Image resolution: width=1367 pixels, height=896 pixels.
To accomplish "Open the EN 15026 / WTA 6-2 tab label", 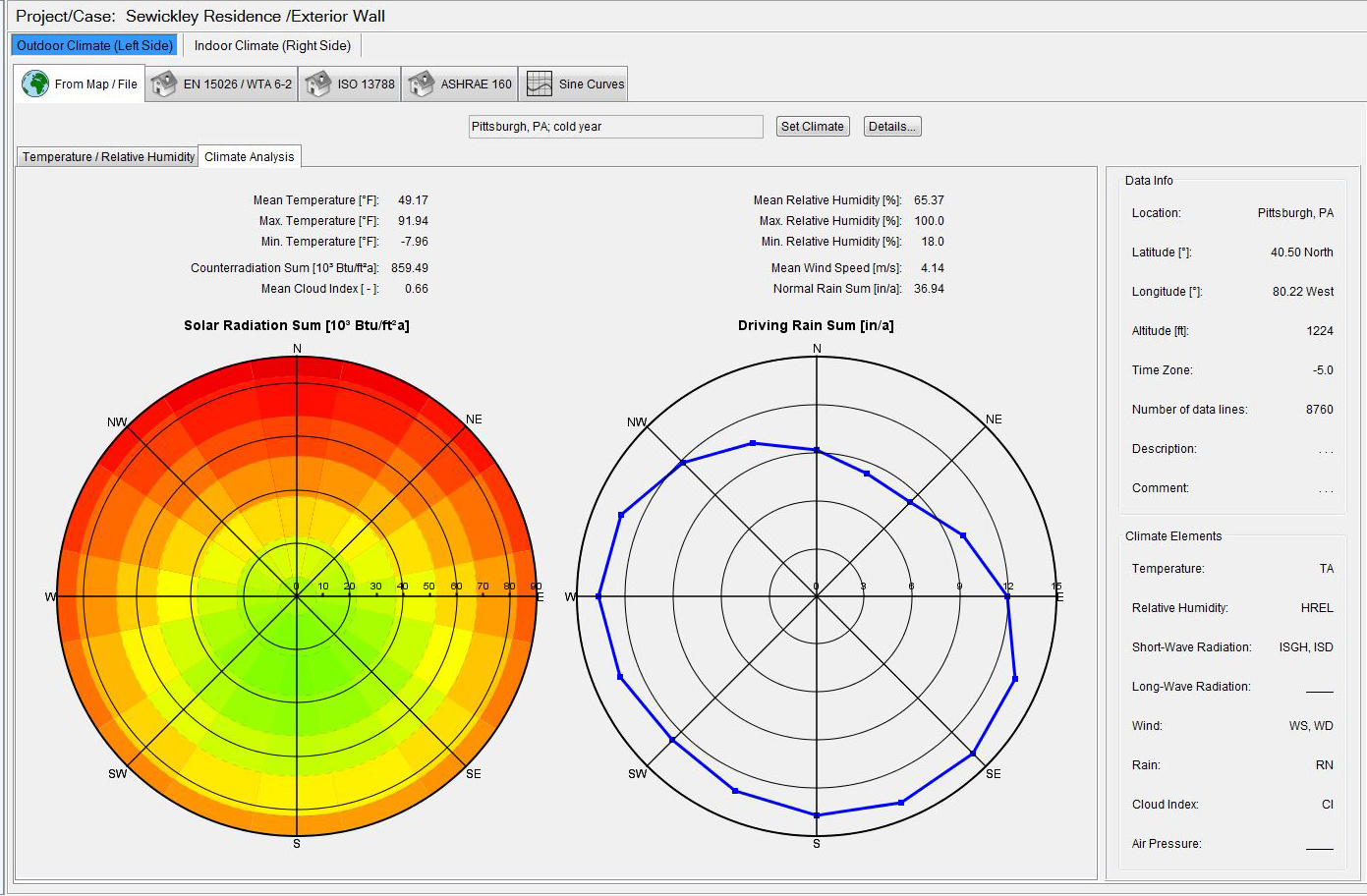I will pyautogui.click(x=238, y=84).
